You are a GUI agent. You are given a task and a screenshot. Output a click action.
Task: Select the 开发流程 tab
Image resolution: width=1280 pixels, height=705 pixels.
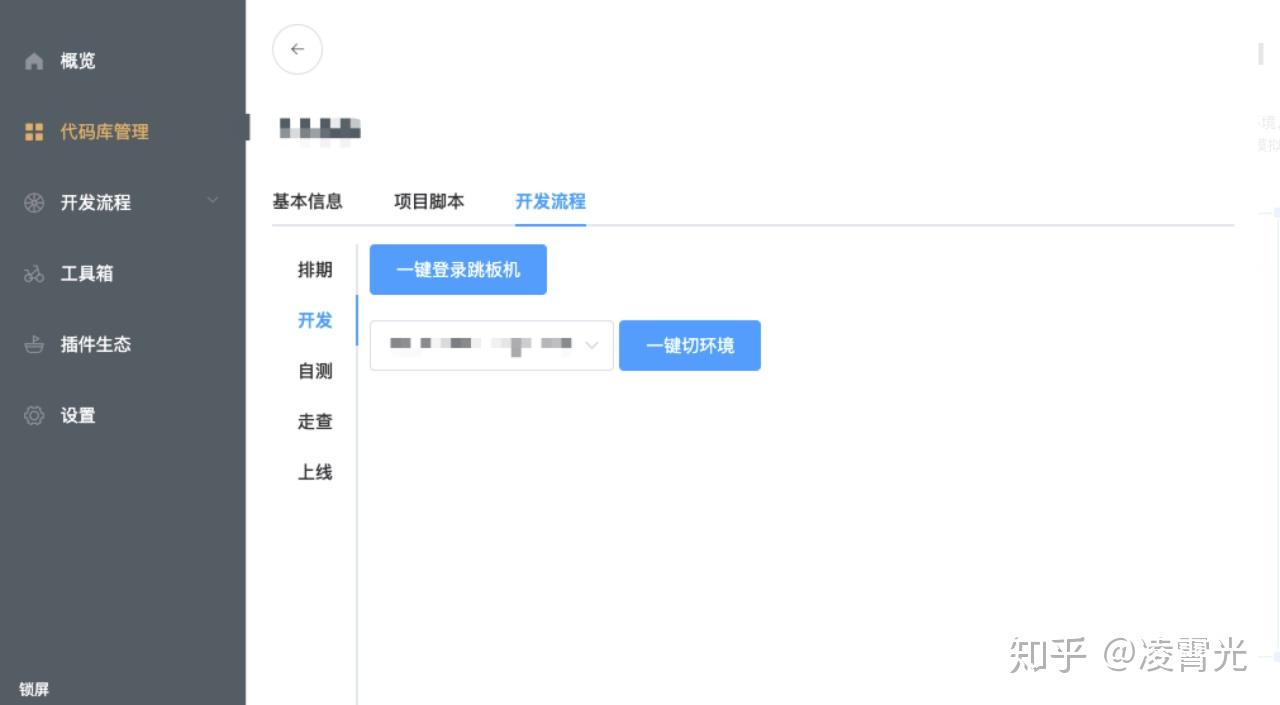[x=549, y=201]
